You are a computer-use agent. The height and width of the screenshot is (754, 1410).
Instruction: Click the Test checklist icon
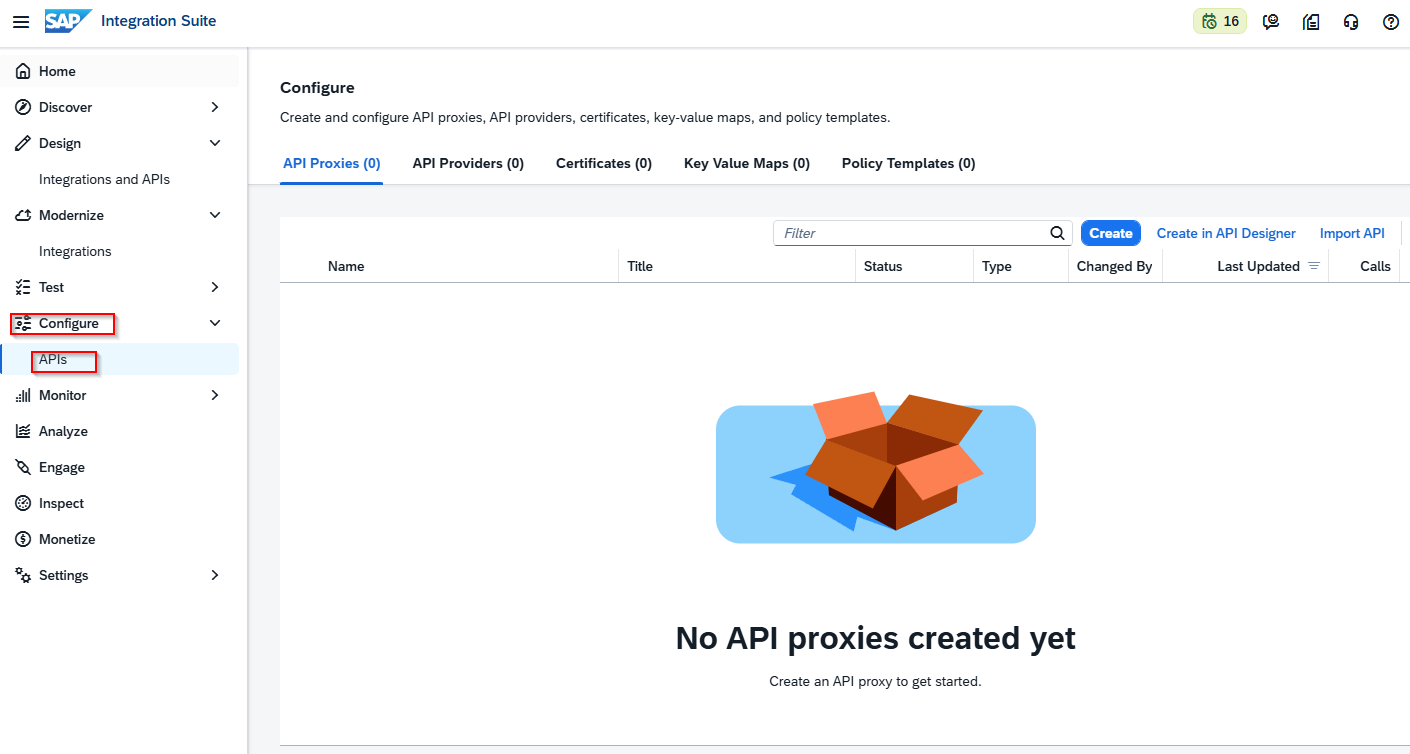click(x=23, y=287)
